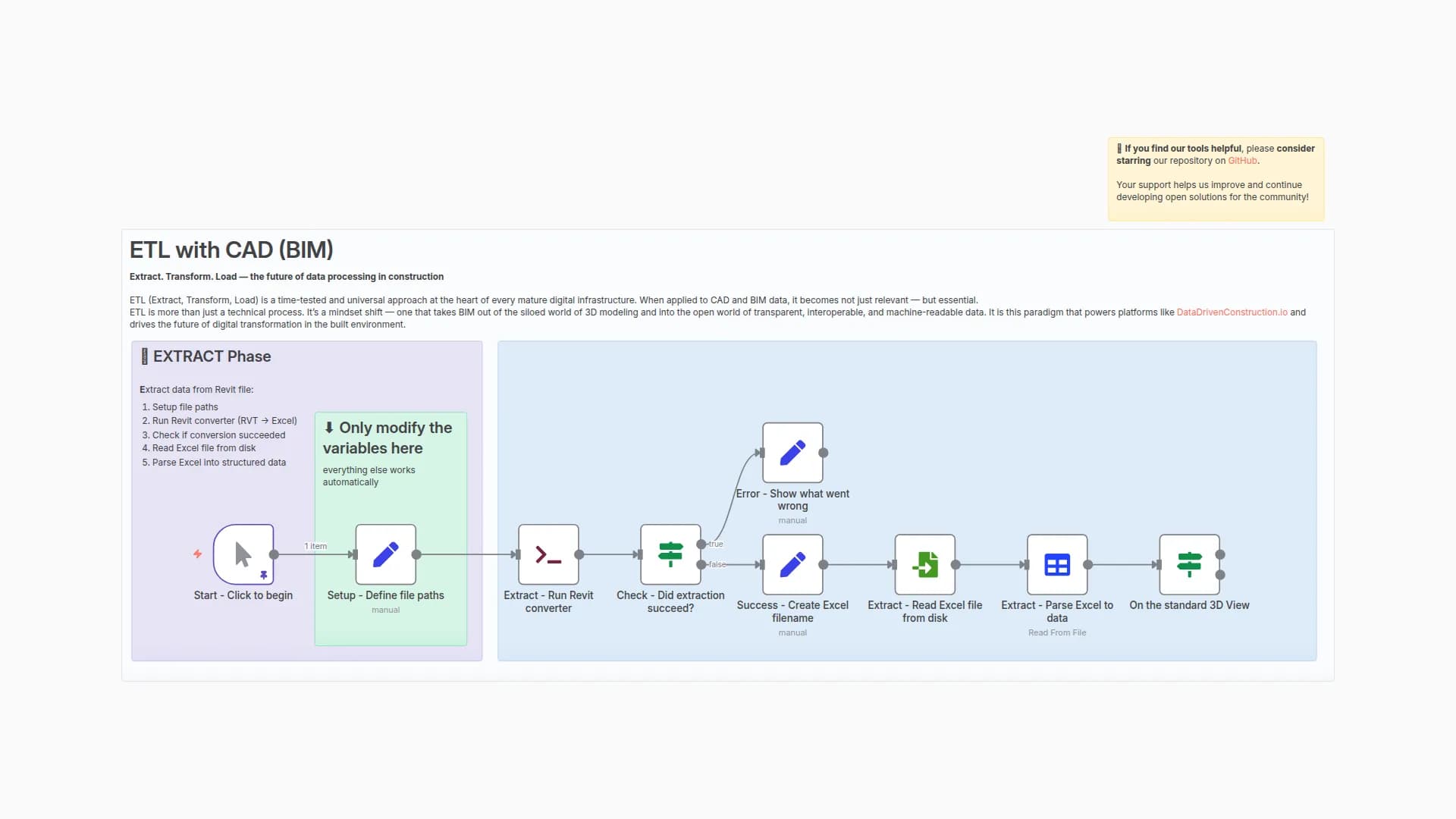Click the "1 item" connection label
The image size is (1456, 819).
315,545
